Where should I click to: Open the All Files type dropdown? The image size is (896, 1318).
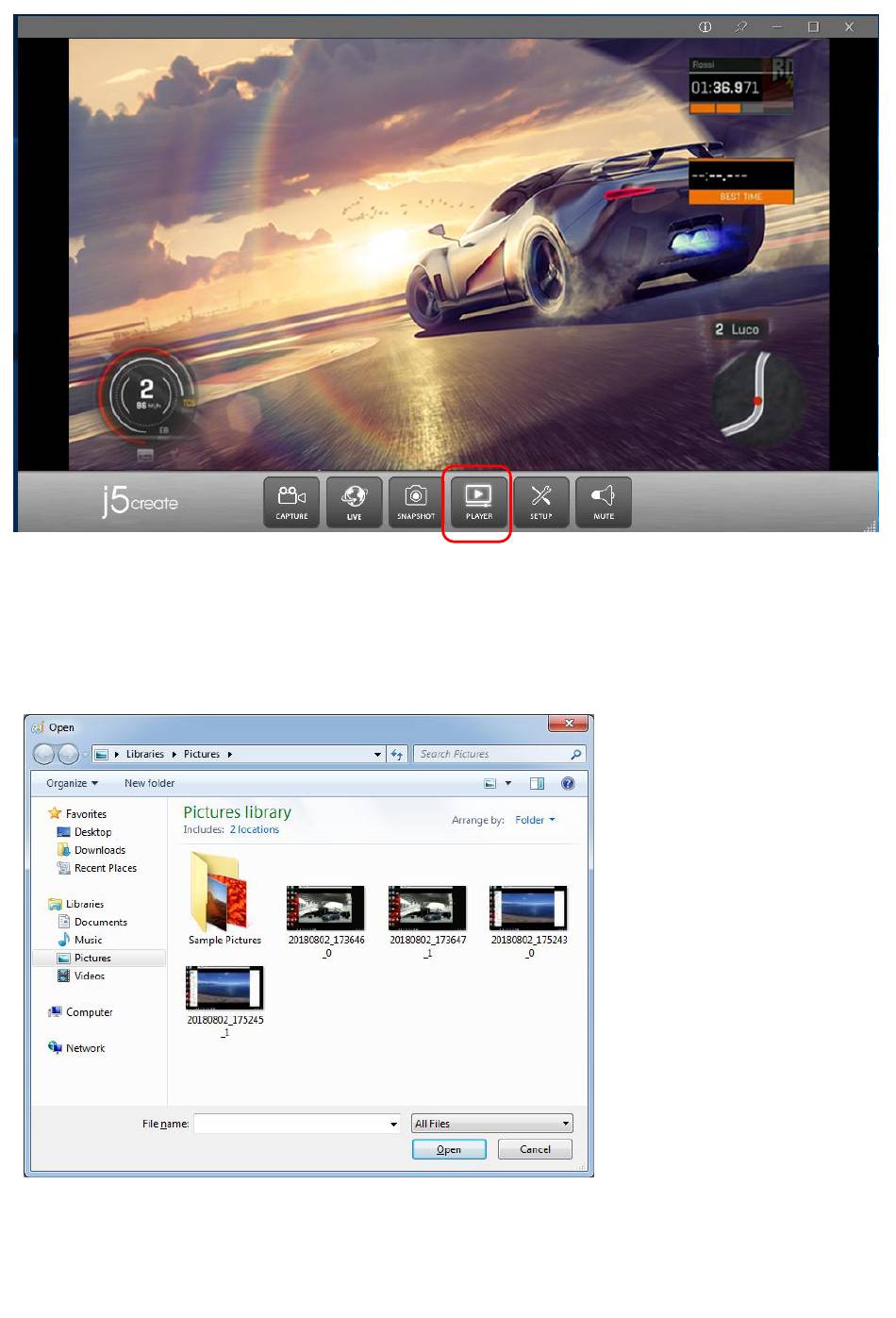pyautogui.click(x=492, y=1125)
